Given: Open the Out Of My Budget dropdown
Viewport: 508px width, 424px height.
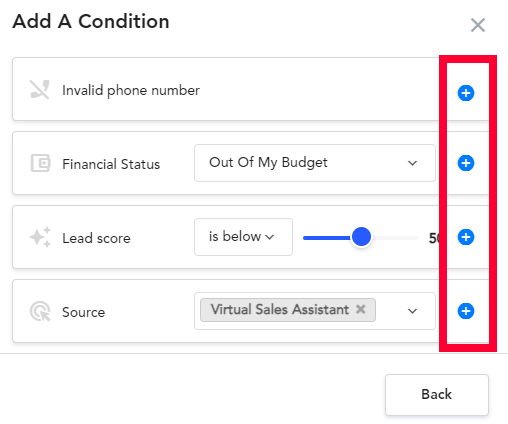Looking at the screenshot, I should (315, 163).
